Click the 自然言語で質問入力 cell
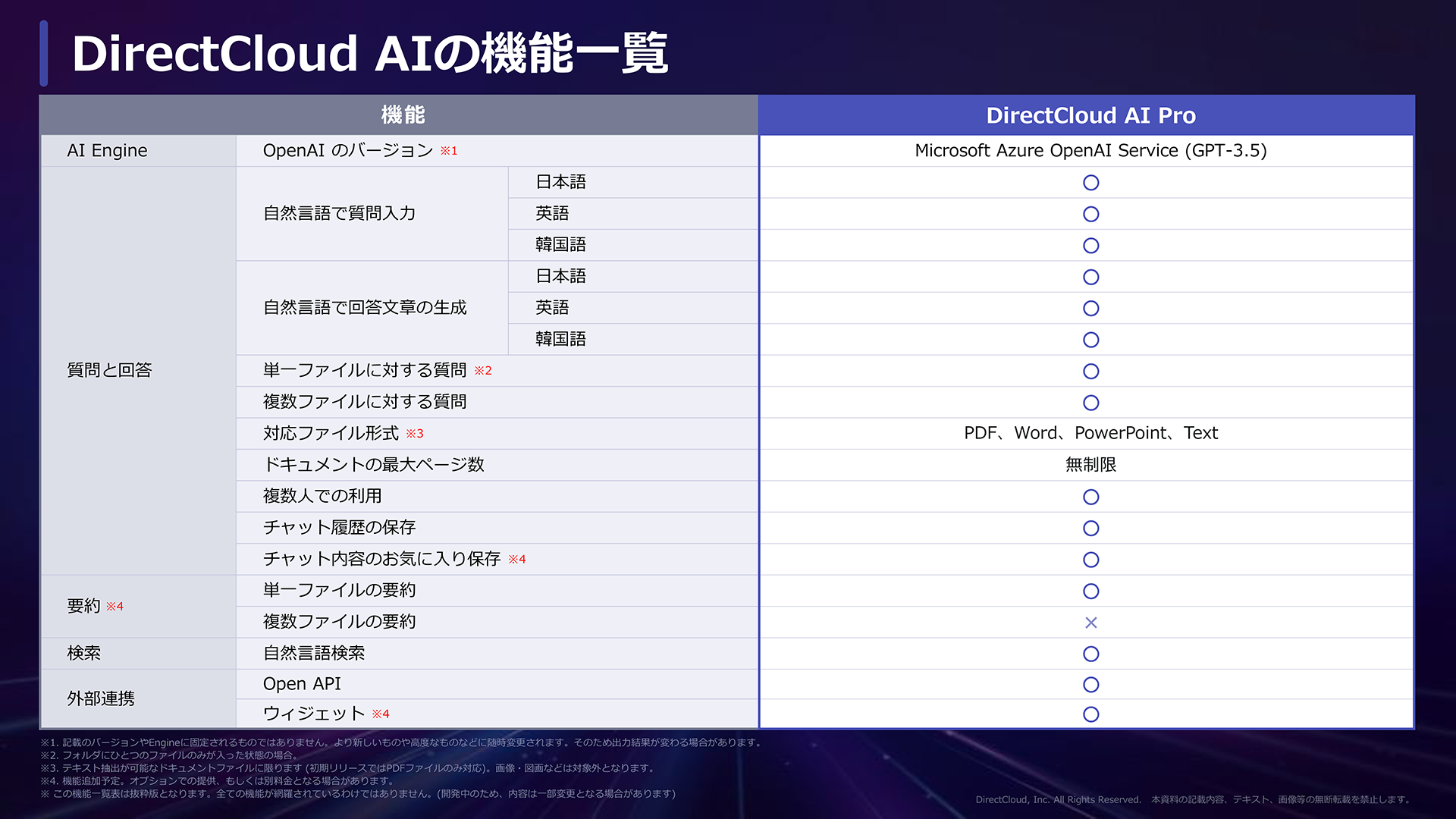1456x819 pixels. coord(372,214)
